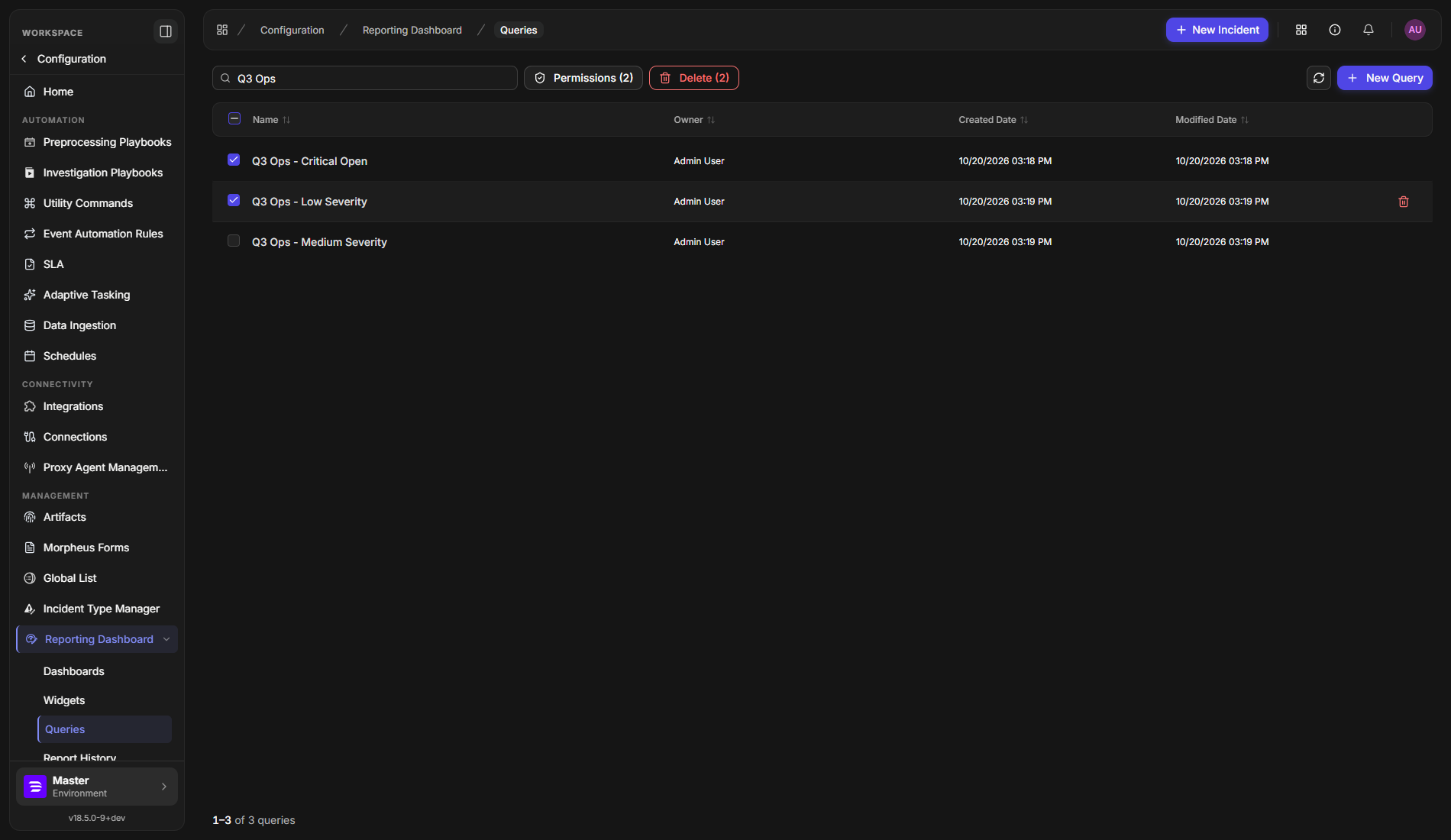Go to Reporting Dashboard breadcrumb
The height and width of the screenshot is (840, 1451).
pyautogui.click(x=412, y=30)
